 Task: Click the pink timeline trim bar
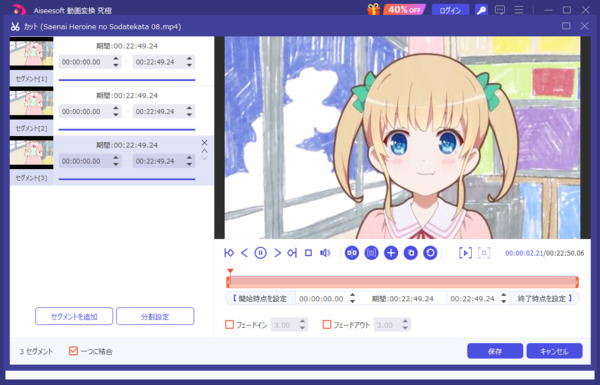[x=403, y=282]
